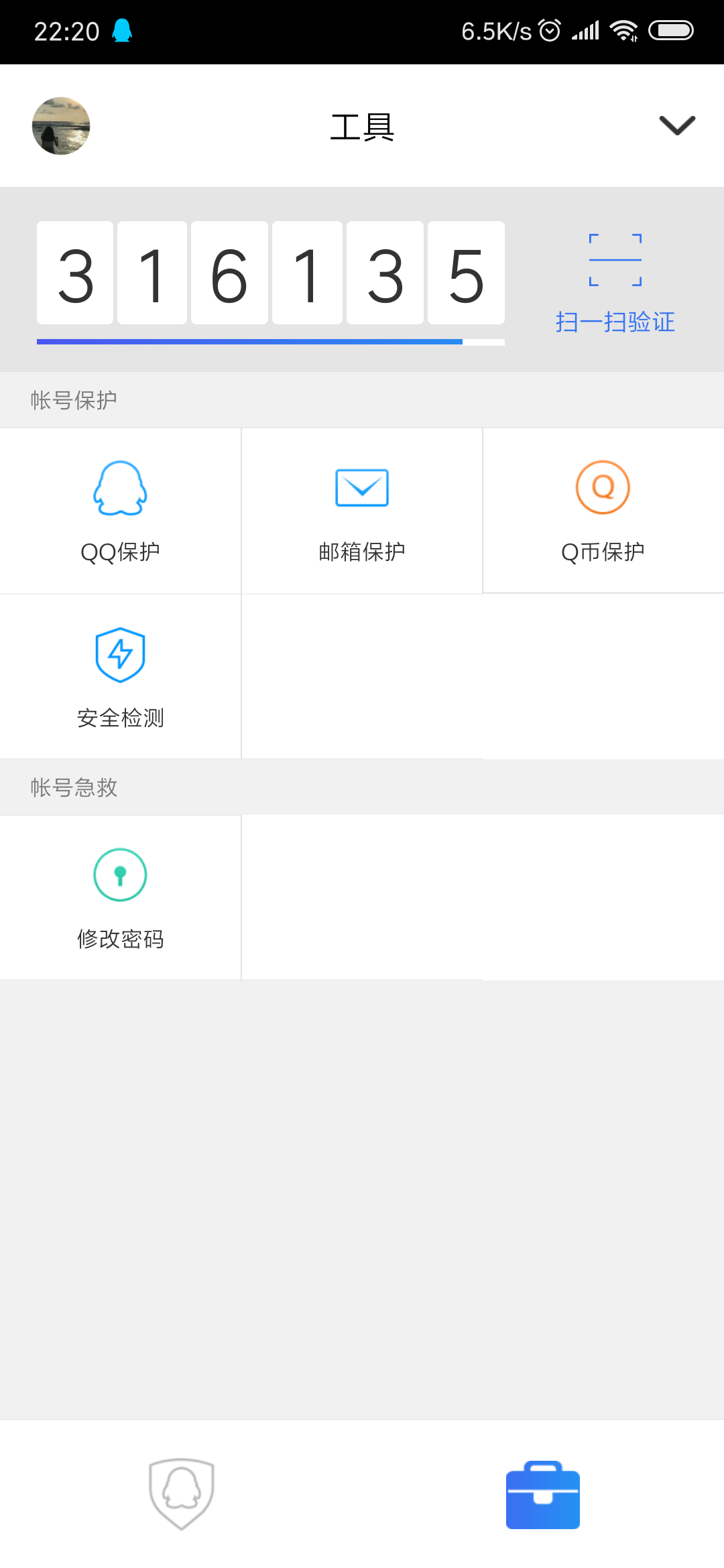Select the blue toolbox bottom tab
Viewport: 724px width, 1568px height.
[543, 1494]
